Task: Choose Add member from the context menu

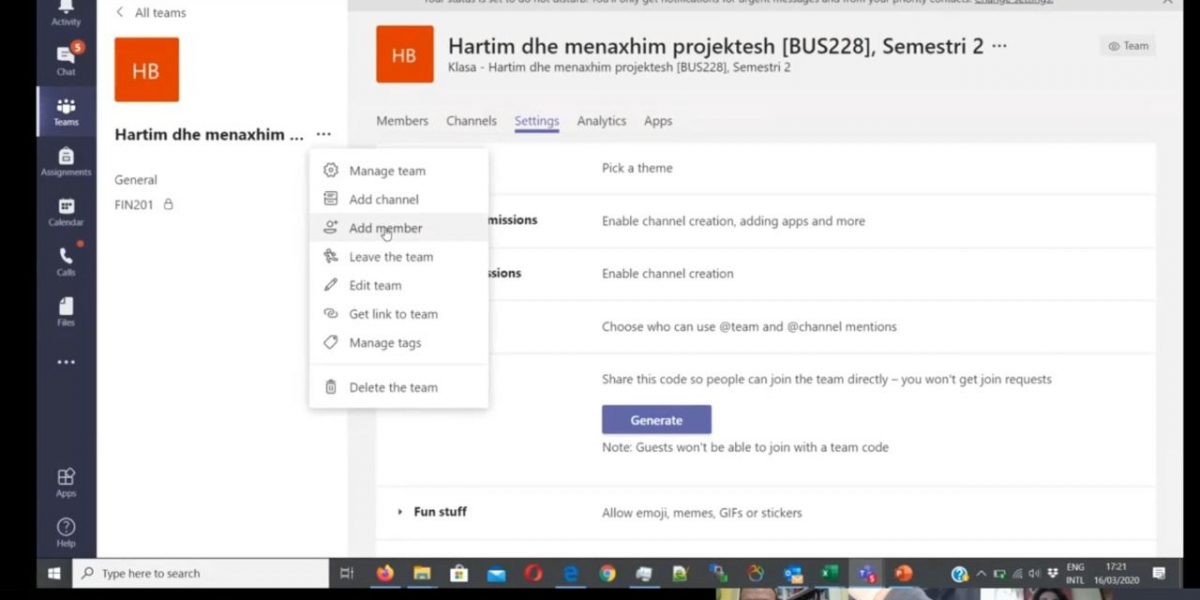Action: (398, 228)
